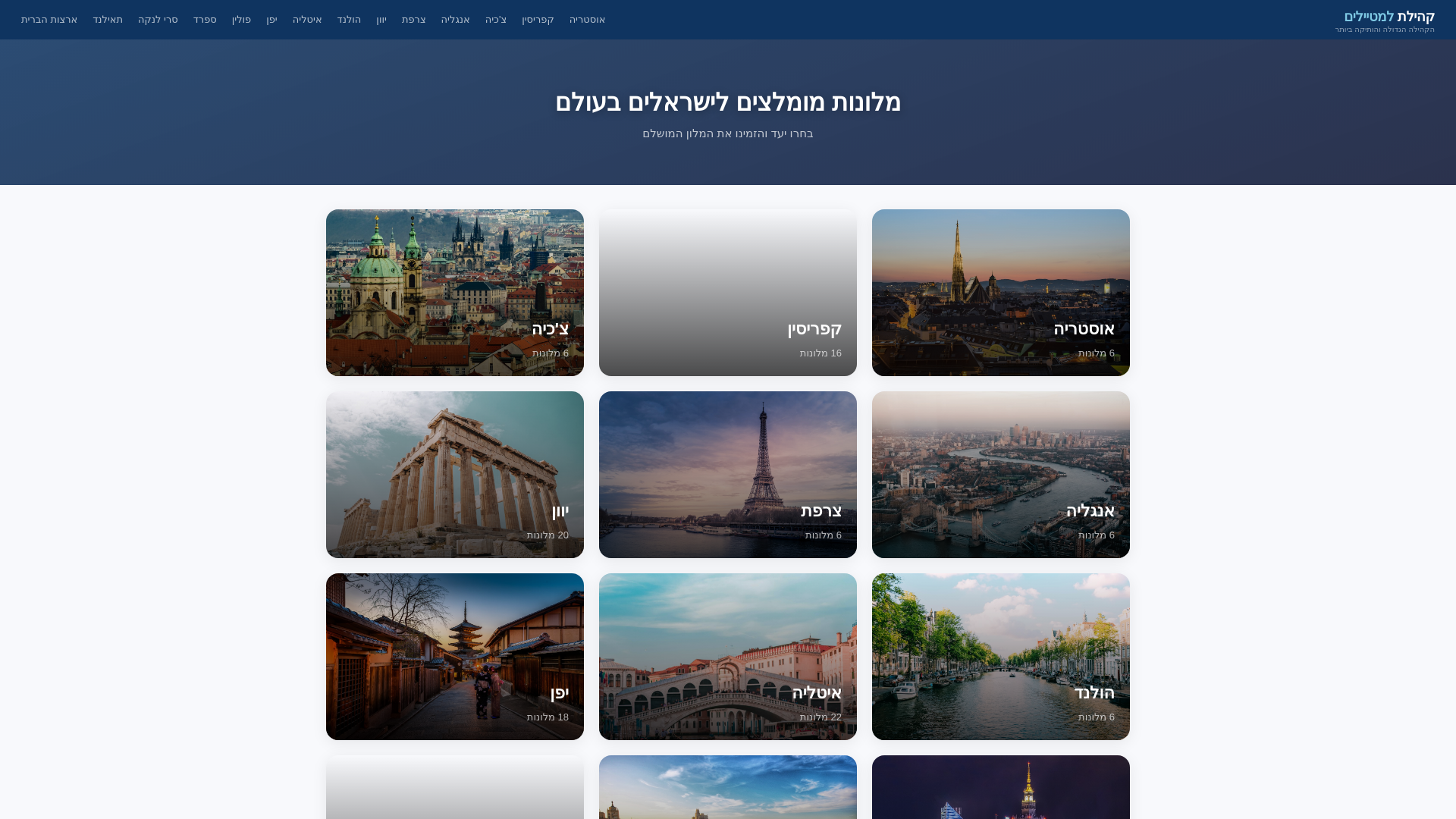The width and height of the screenshot is (1456, 819).
Task: Click the subtitle בחרו יעד והזמינו את המלון המושלם
Action: click(x=728, y=133)
